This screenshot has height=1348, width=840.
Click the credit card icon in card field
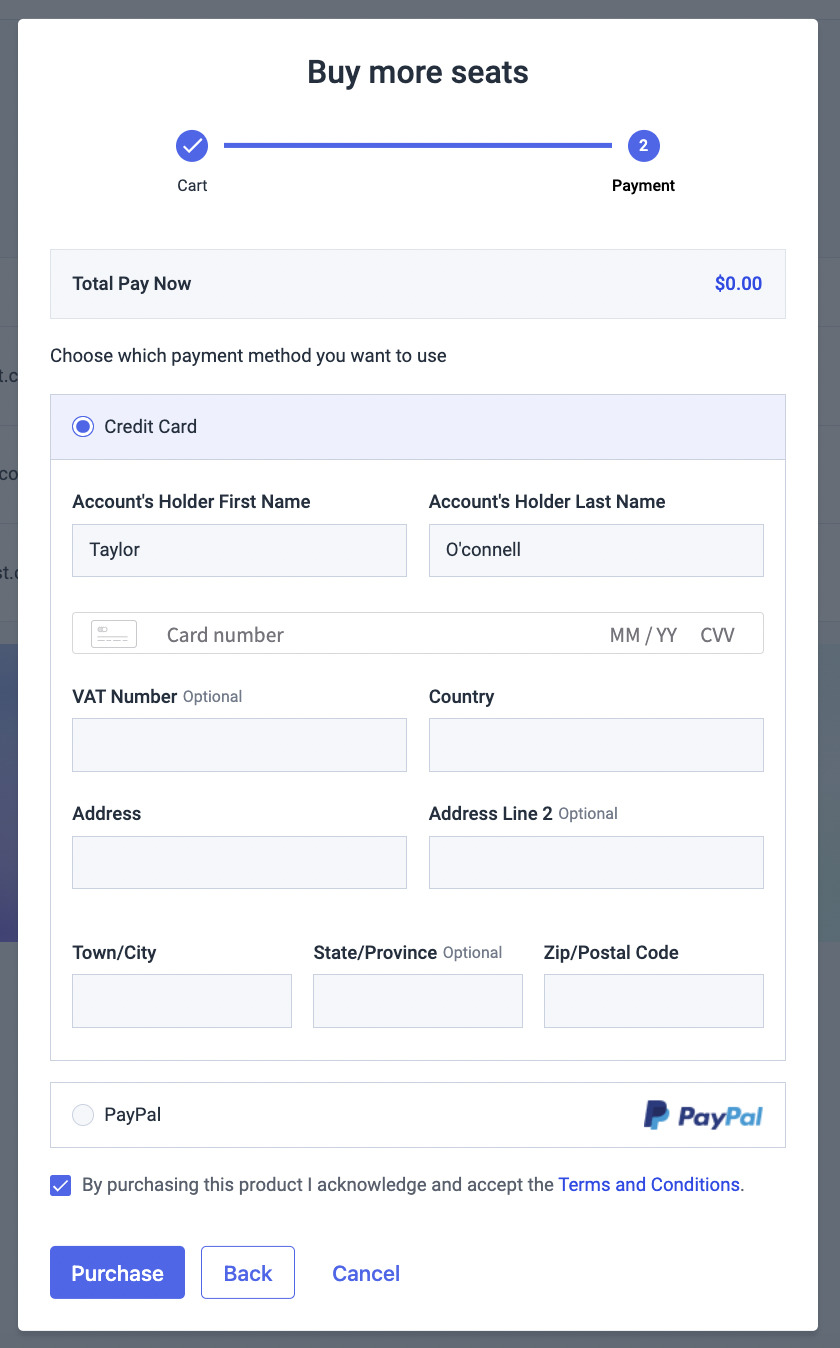coord(114,634)
